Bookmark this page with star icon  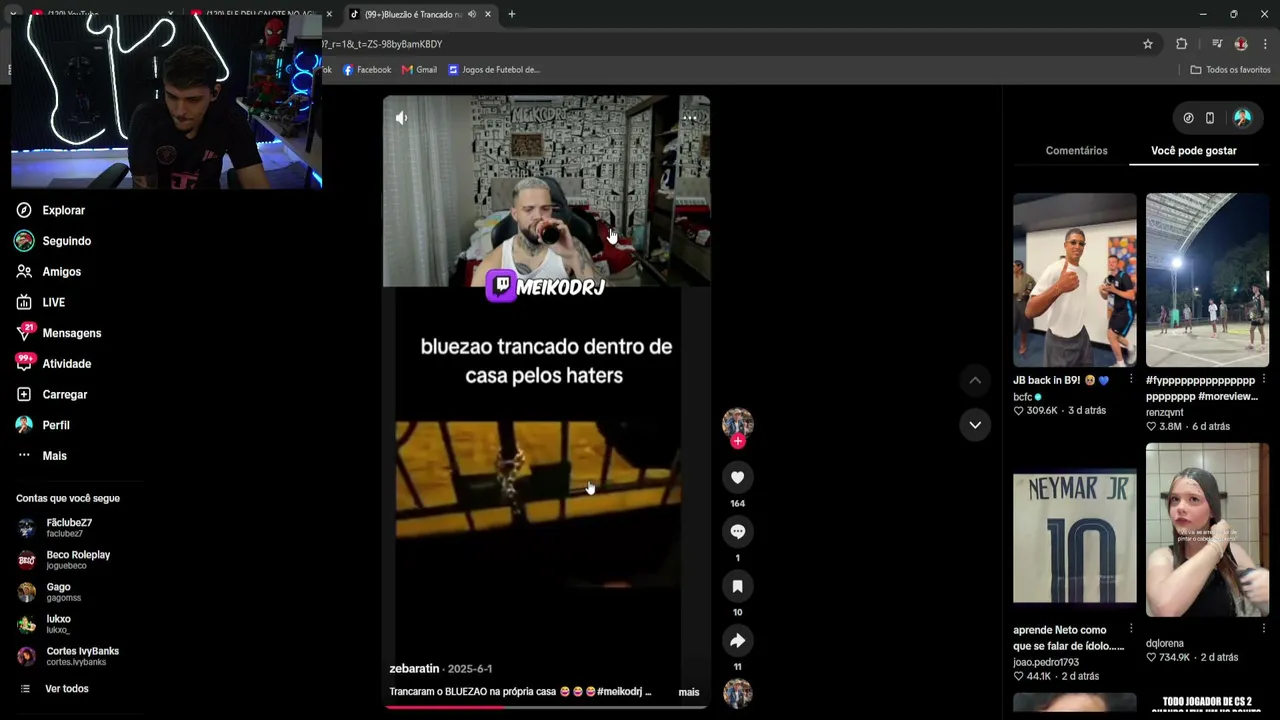pyautogui.click(x=1148, y=44)
